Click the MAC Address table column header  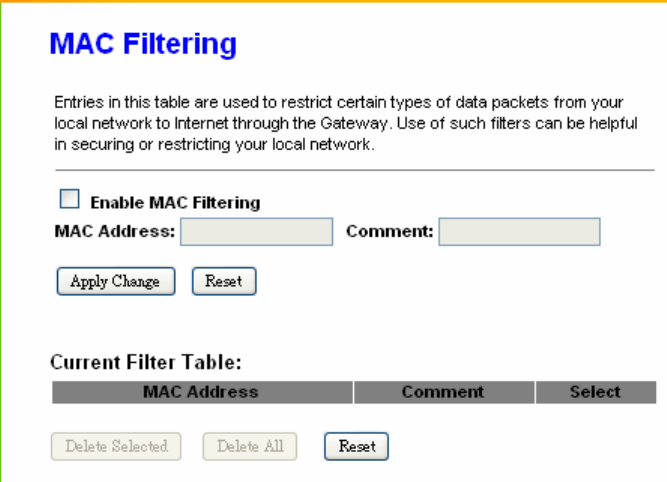[202, 392]
